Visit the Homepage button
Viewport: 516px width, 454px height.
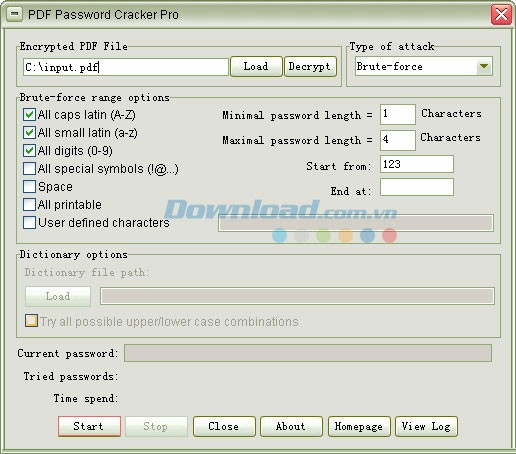(359, 426)
